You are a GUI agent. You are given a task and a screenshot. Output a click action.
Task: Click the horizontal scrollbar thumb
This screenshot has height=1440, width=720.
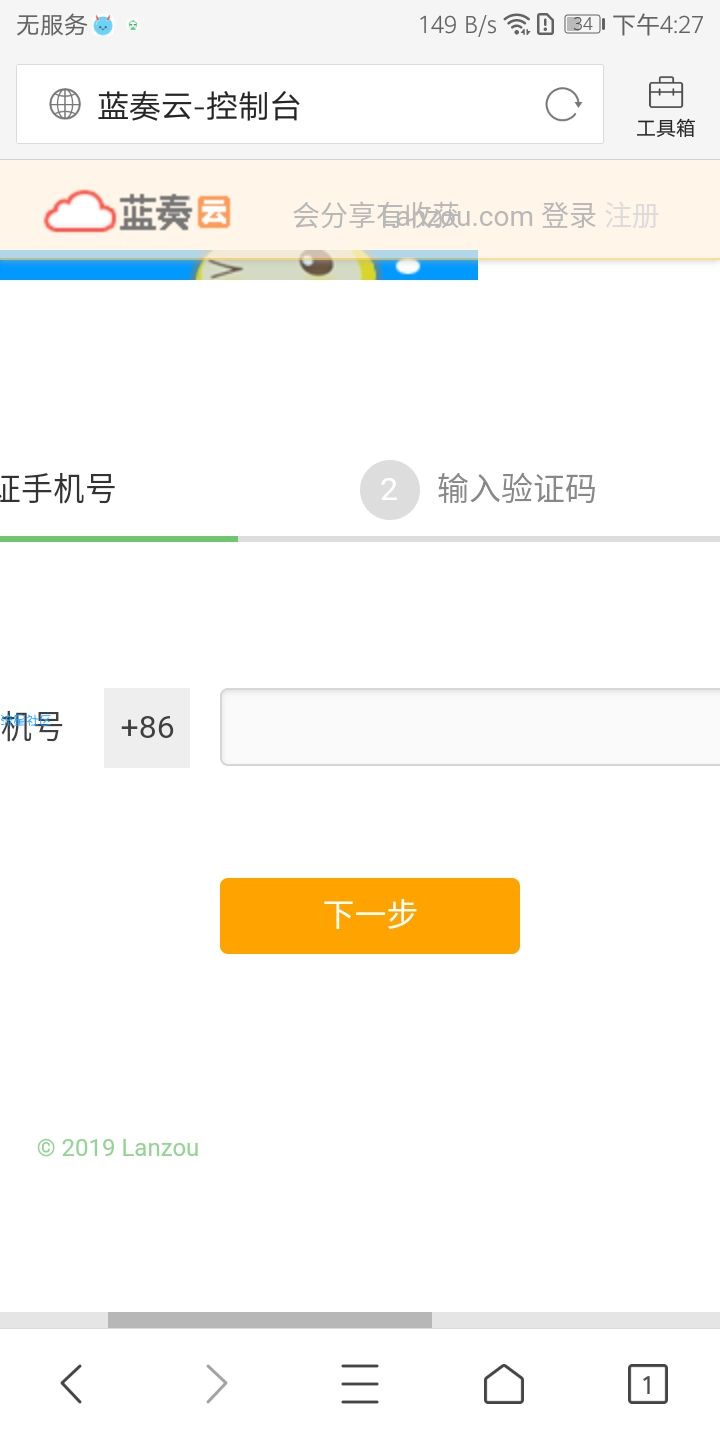(270, 1320)
